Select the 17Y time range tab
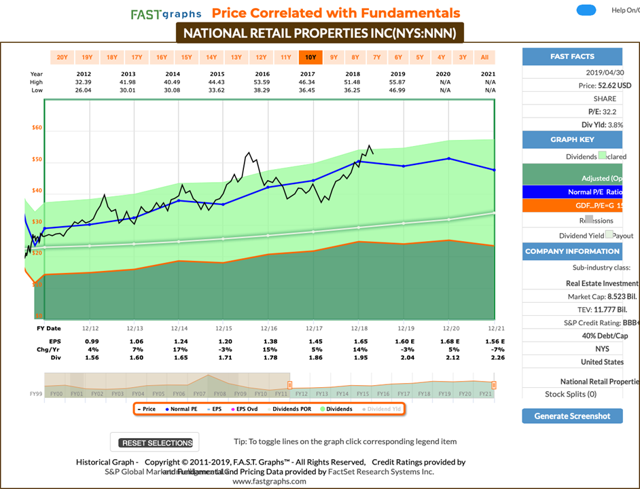 (137, 57)
